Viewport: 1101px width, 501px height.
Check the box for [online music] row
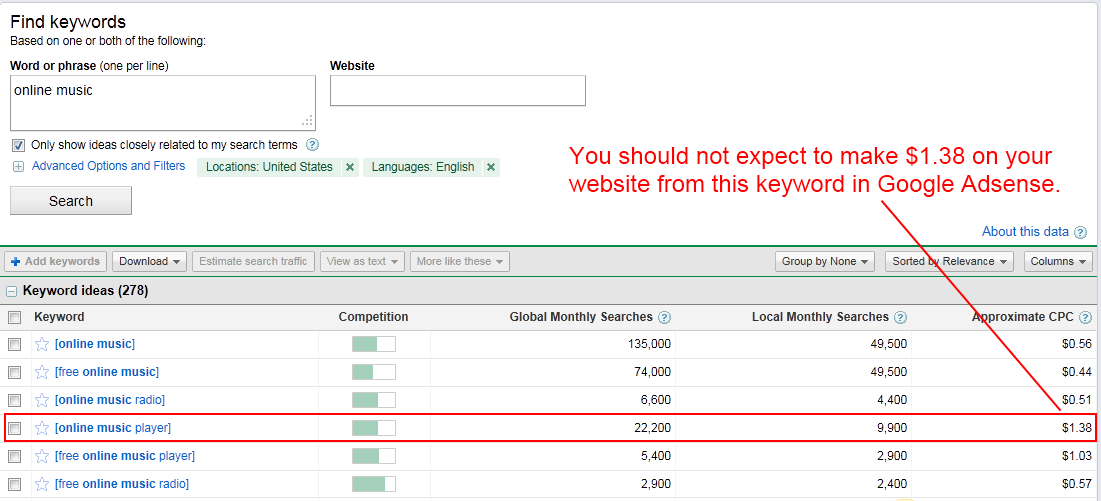tap(14, 344)
